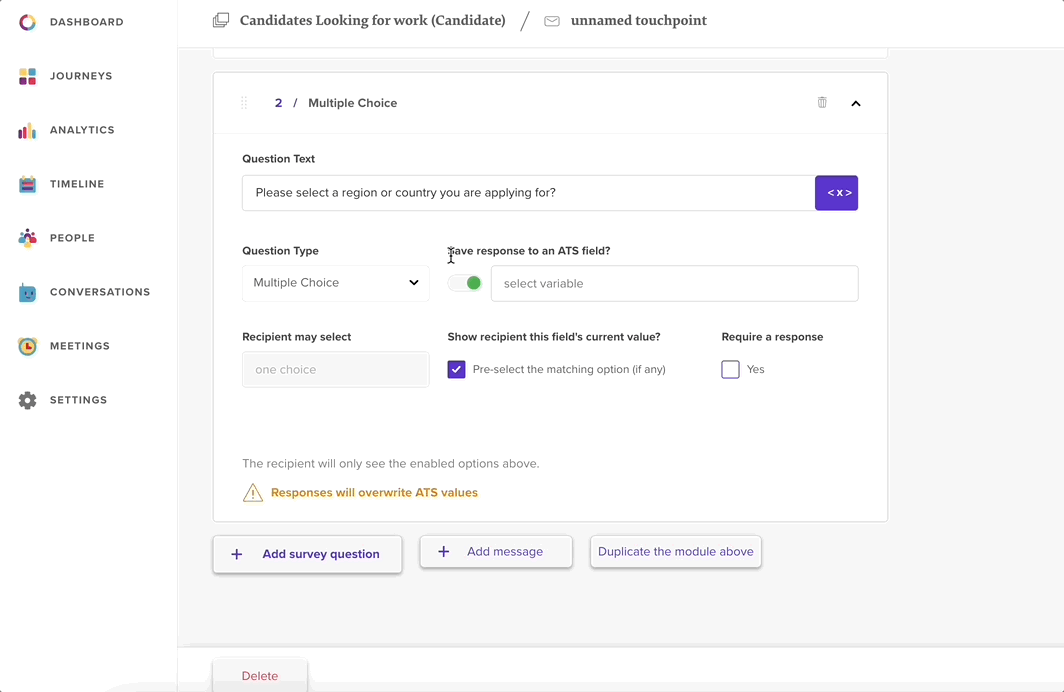
Task: Delete question 2 with trash icon
Action: [822, 102]
